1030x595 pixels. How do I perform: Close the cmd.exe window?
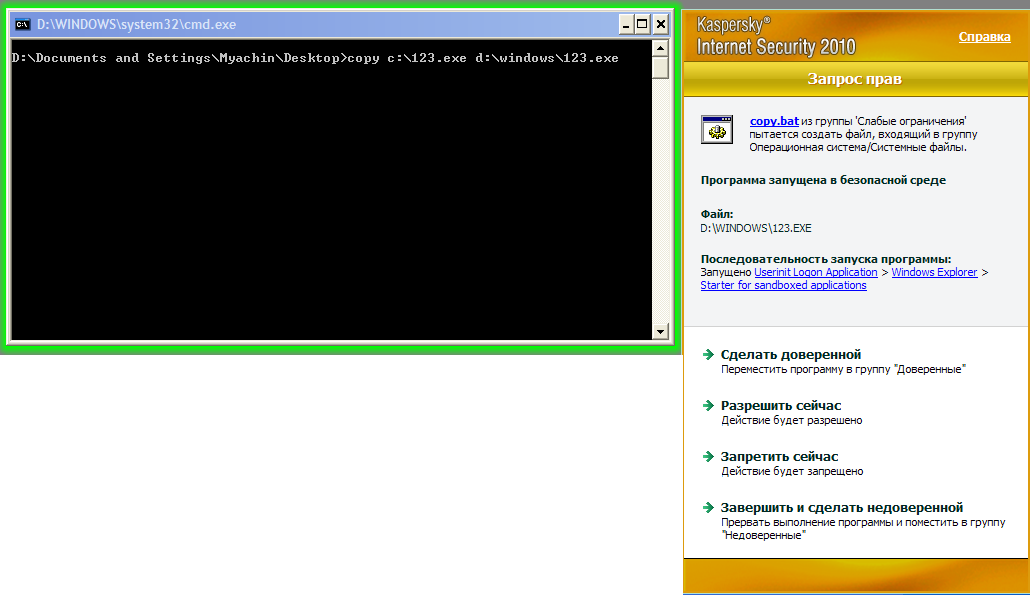pos(661,25)
